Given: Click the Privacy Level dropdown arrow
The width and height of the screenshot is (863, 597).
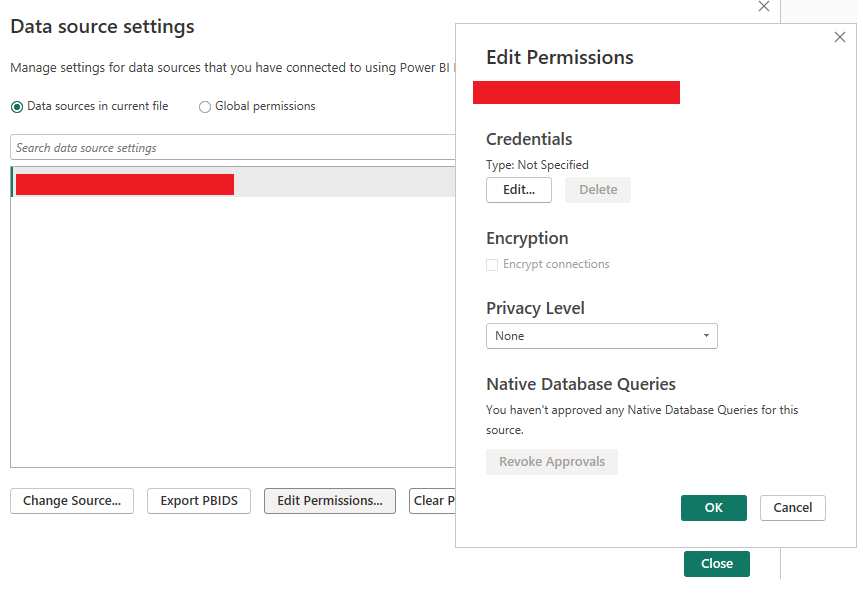Looking at the screenshot, I should tap(706, 336).
